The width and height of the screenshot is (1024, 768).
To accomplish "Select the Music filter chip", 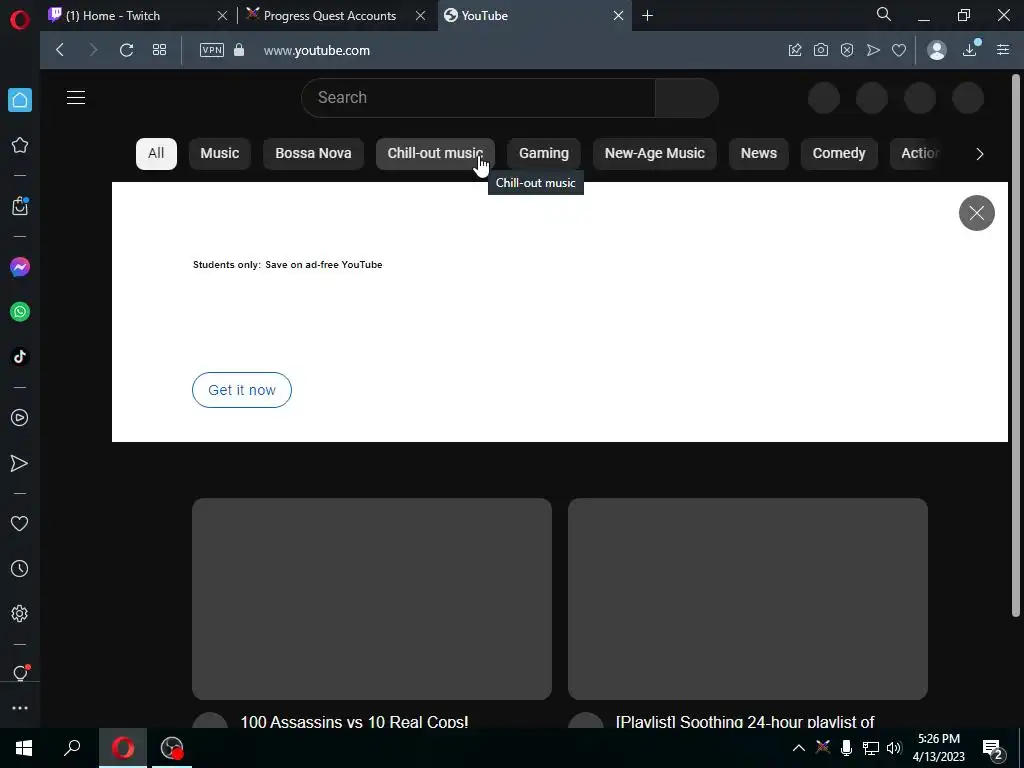I will [x=219, y=153].
